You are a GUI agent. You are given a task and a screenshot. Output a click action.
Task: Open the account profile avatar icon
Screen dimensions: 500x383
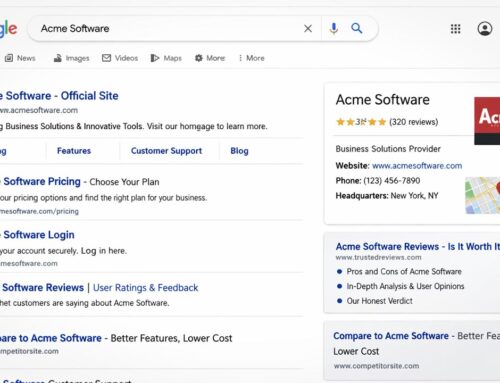(x=485, y=29)
